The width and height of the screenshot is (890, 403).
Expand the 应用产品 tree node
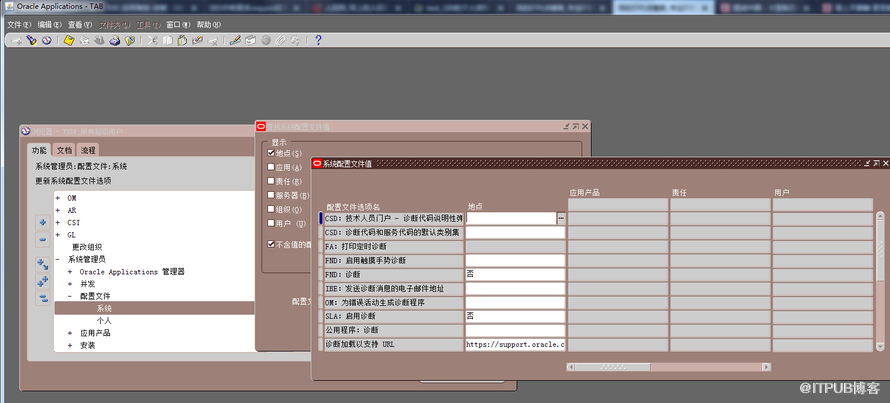70,333
